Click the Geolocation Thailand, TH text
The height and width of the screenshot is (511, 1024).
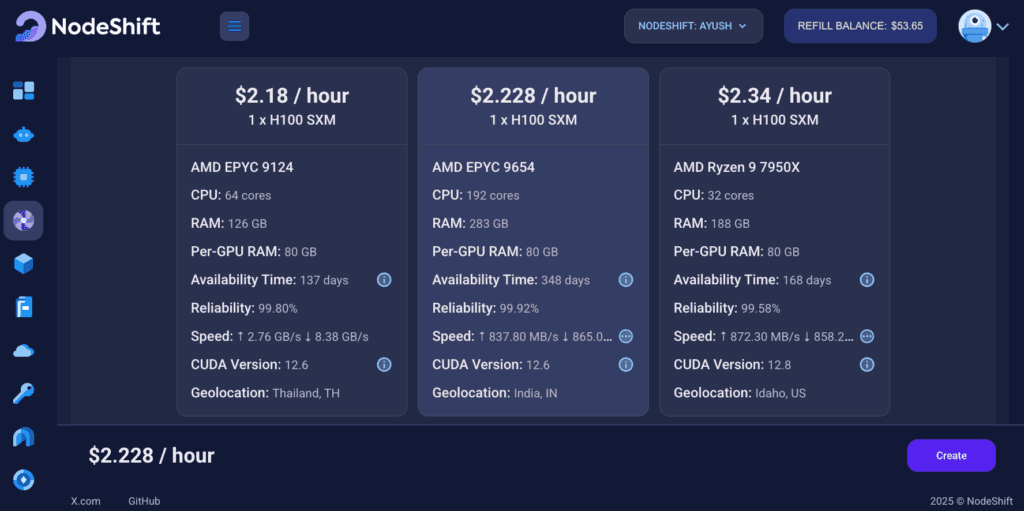pos(265,393)
